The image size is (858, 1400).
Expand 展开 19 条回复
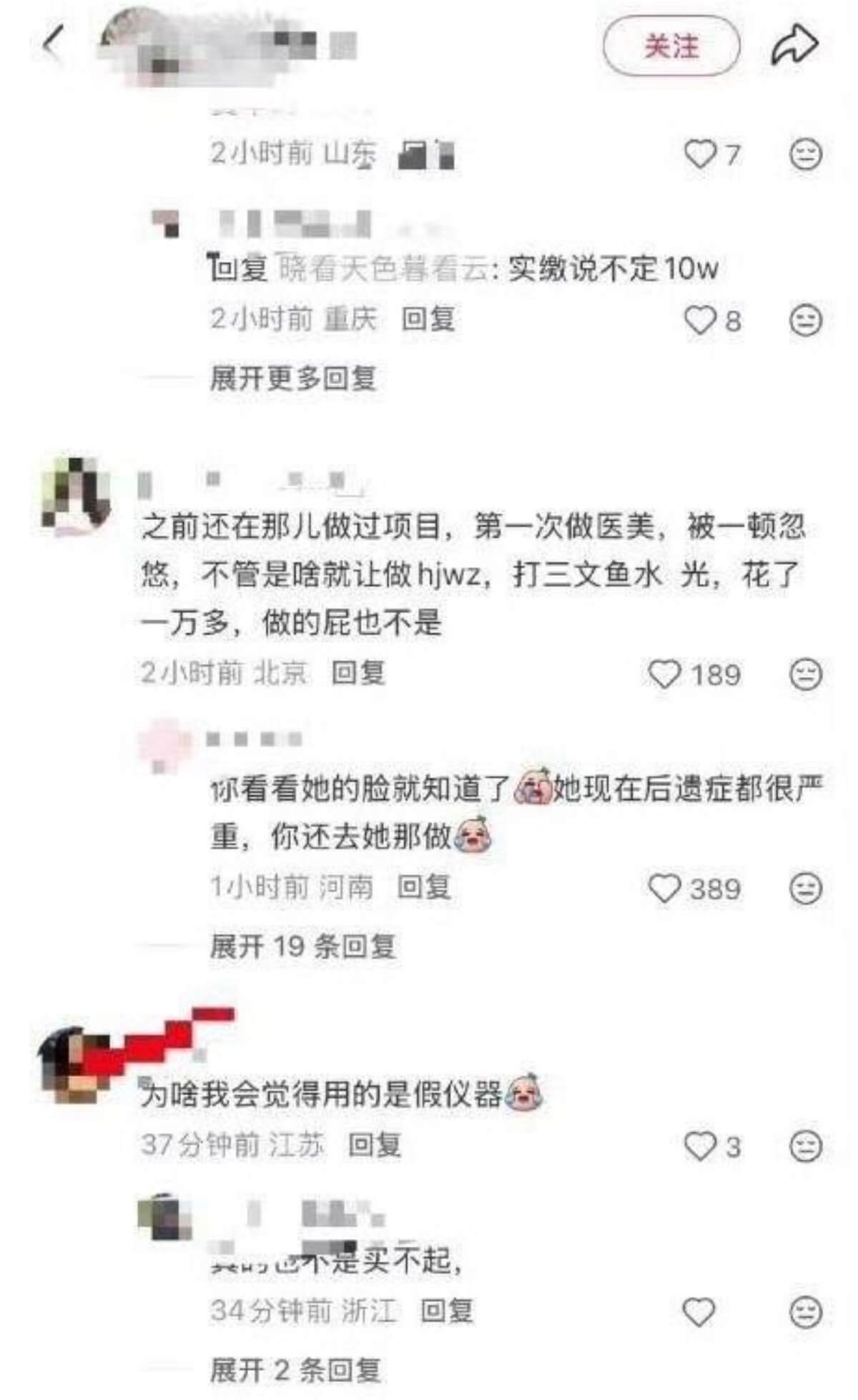pos(302,946)
